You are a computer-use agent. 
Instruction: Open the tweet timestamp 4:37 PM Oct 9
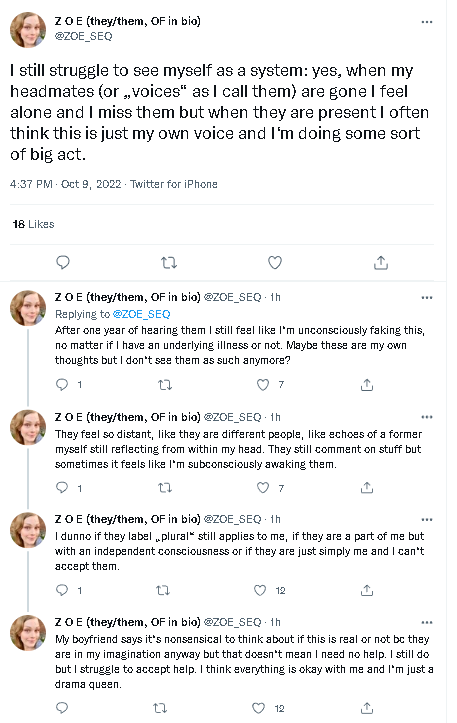[65, 184]
